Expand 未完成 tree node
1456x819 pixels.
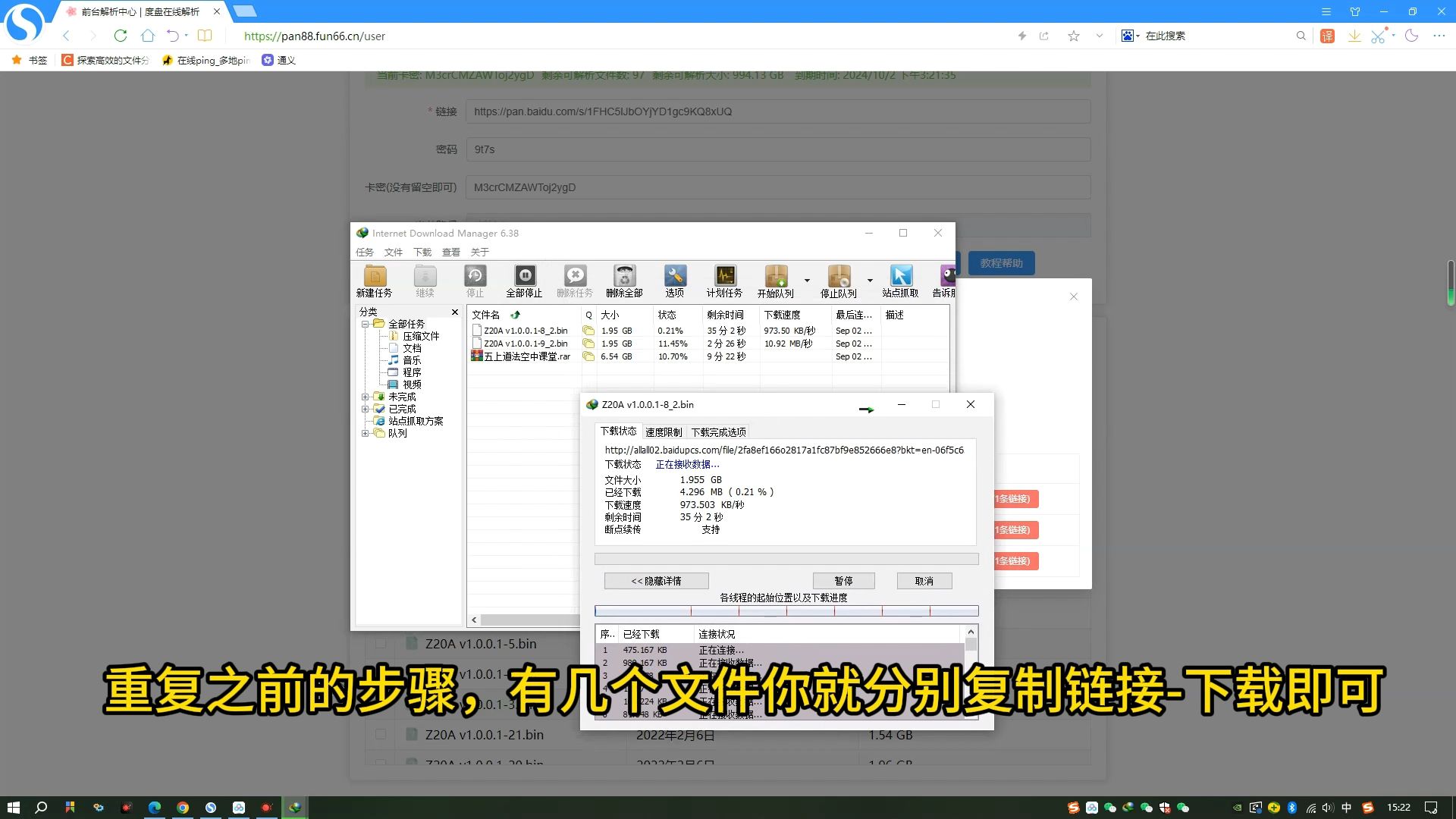coord(365,397)
